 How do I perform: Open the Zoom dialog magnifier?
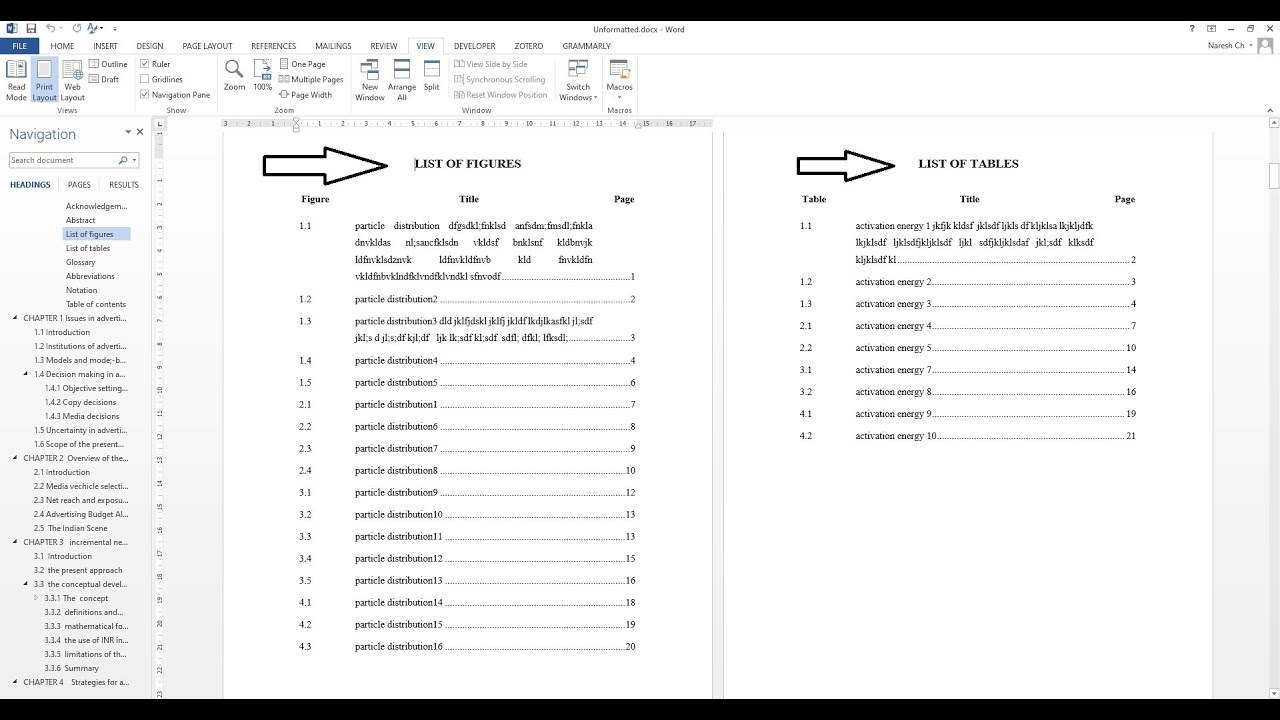tap(234, 76)
